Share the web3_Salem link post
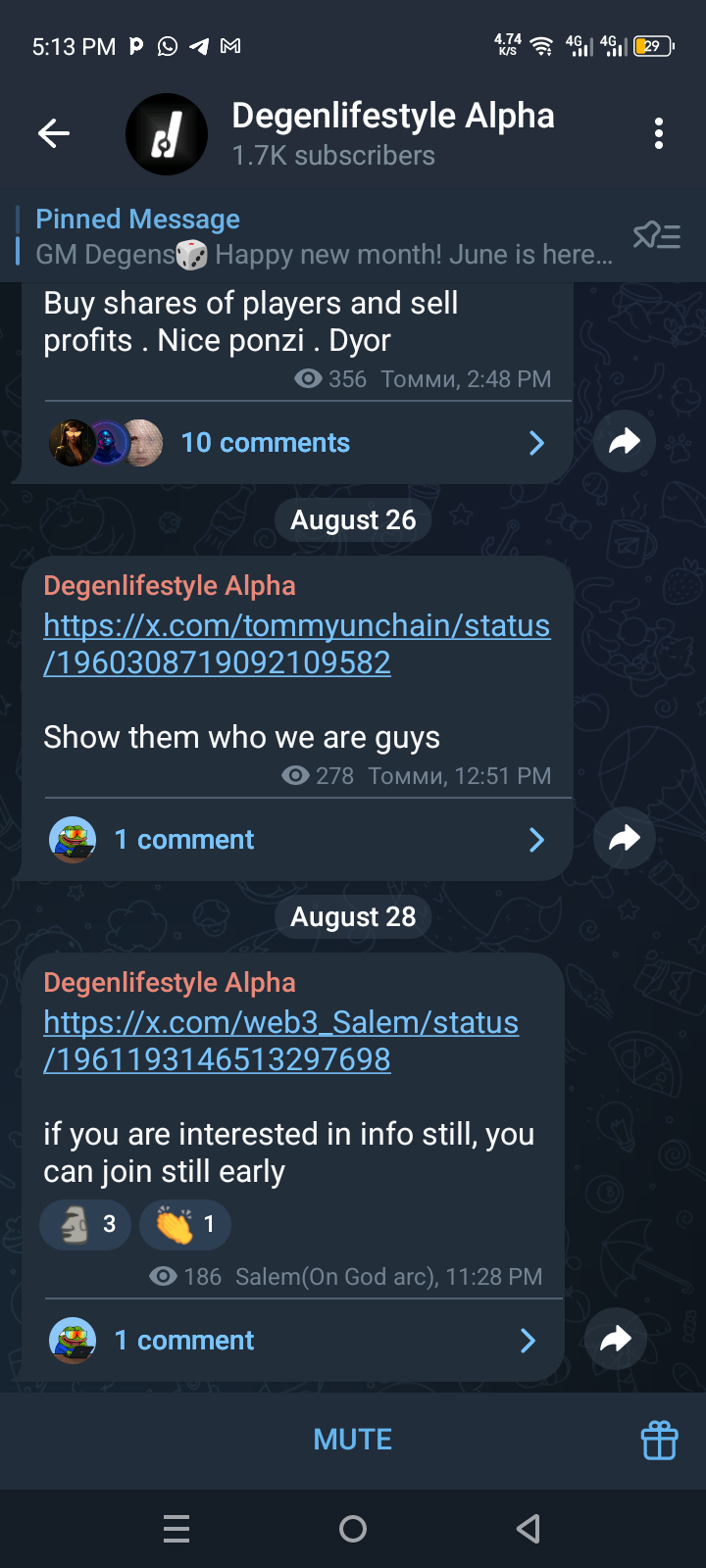The height and width of the screenshot is (1568, 706). point(616,1339)
